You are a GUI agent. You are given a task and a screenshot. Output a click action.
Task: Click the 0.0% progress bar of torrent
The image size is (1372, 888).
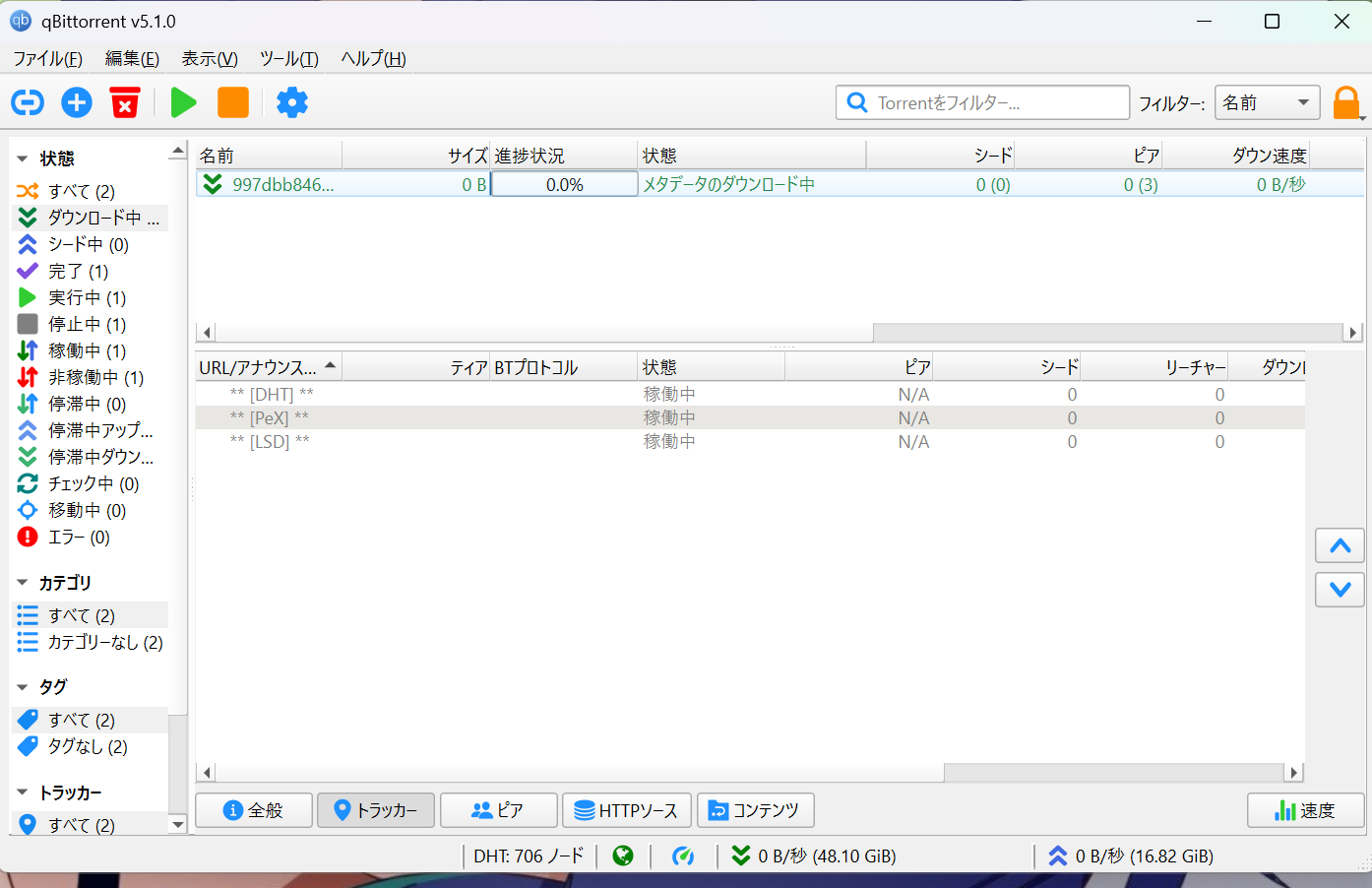564,184
